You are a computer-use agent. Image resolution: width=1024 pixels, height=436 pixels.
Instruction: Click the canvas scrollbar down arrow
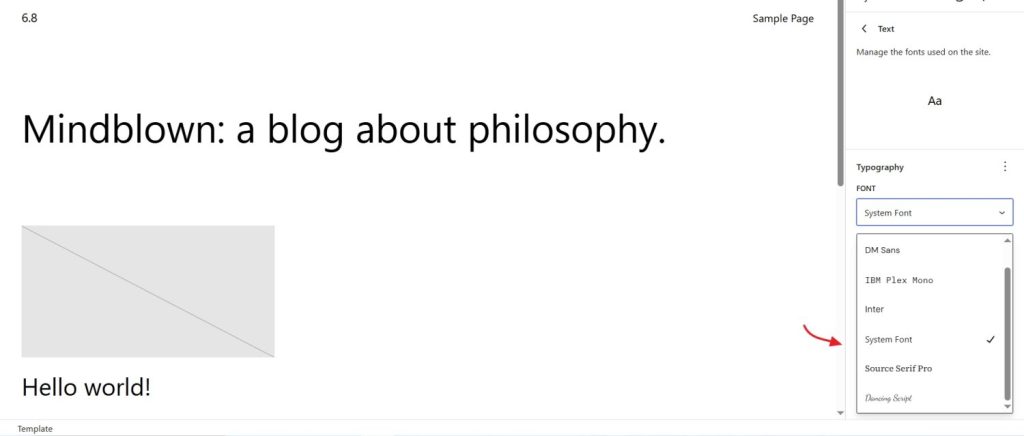click(840, 412)
